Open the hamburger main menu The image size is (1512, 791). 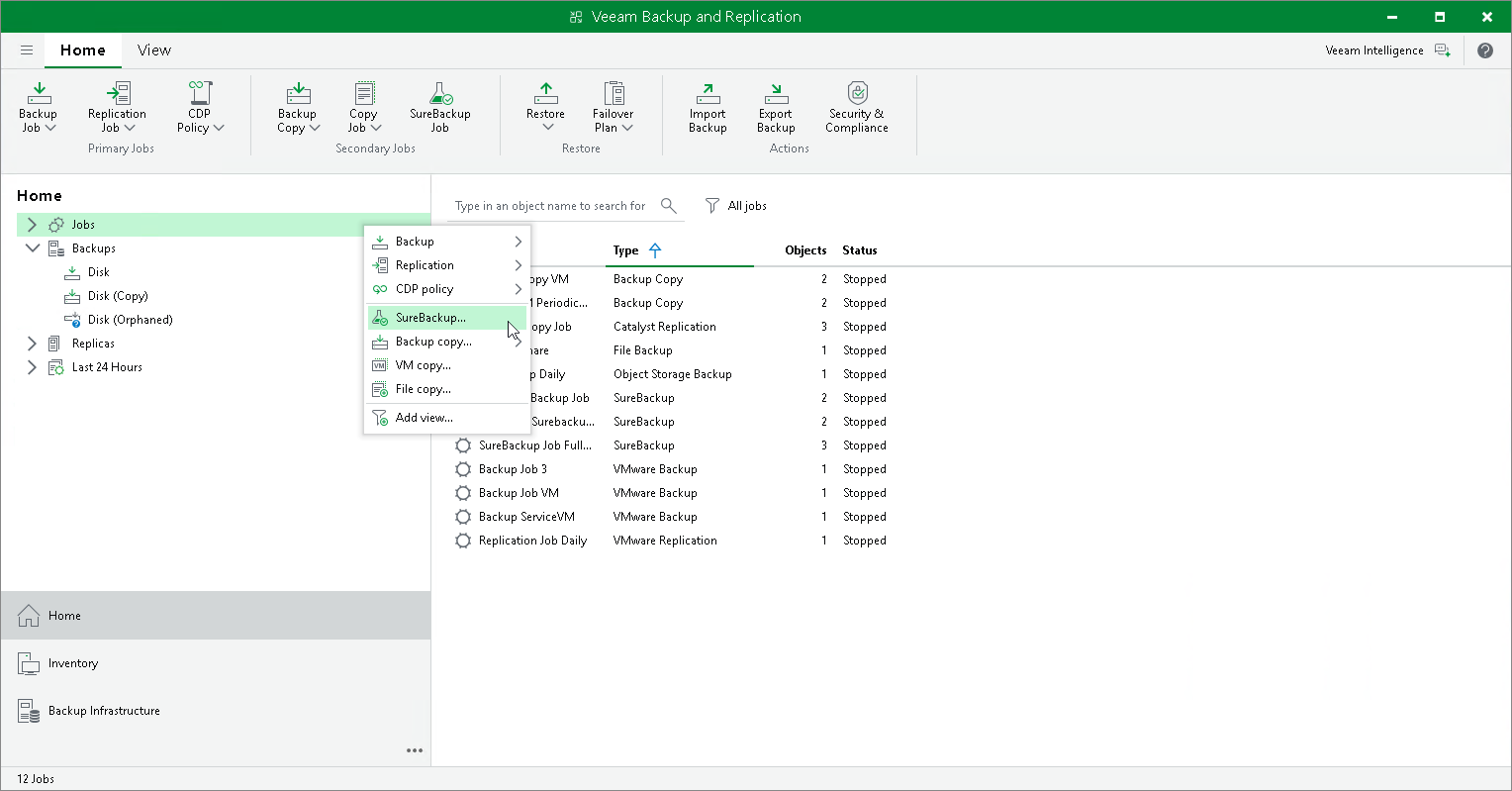[x=27, y=50]
